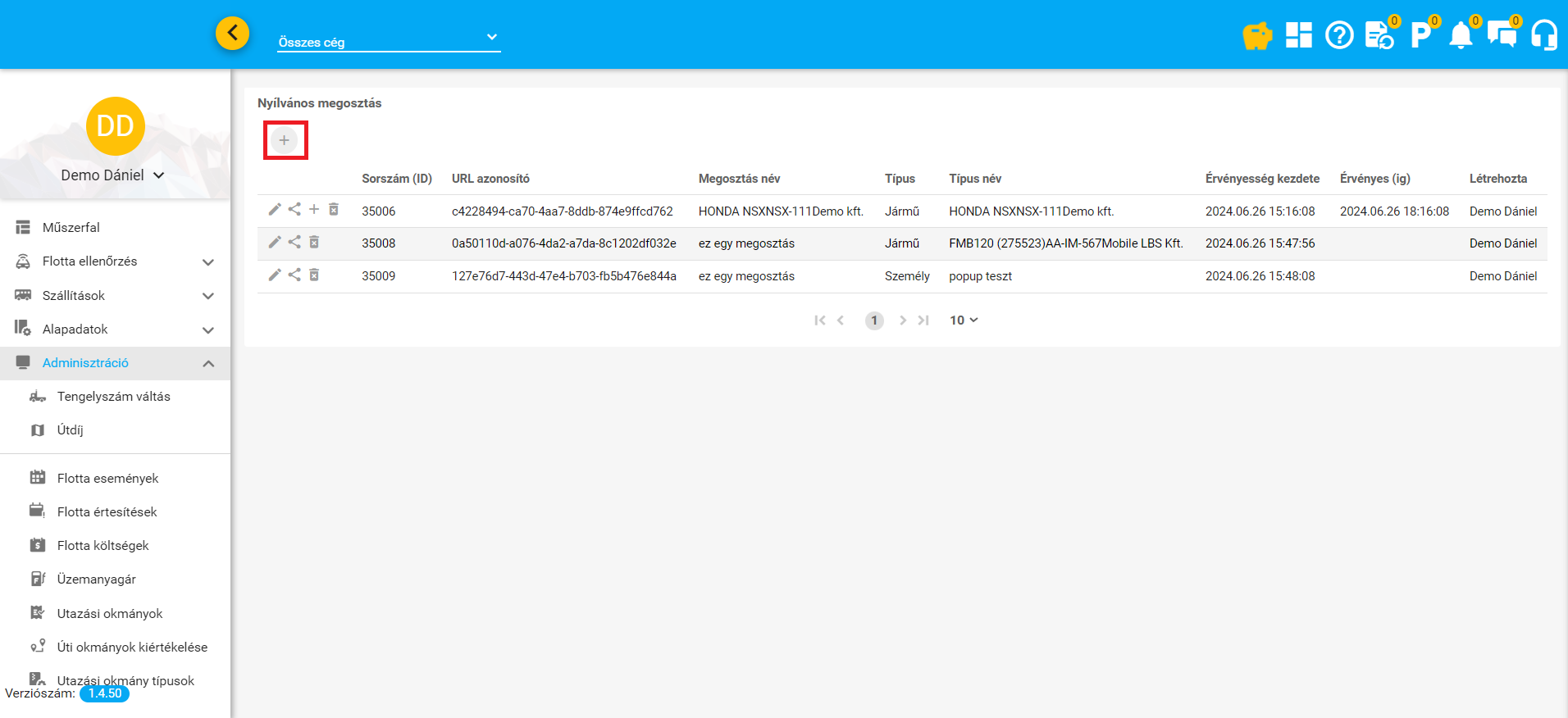
Task: Open the help question mark icon
Action: (x=1339, y=36)
